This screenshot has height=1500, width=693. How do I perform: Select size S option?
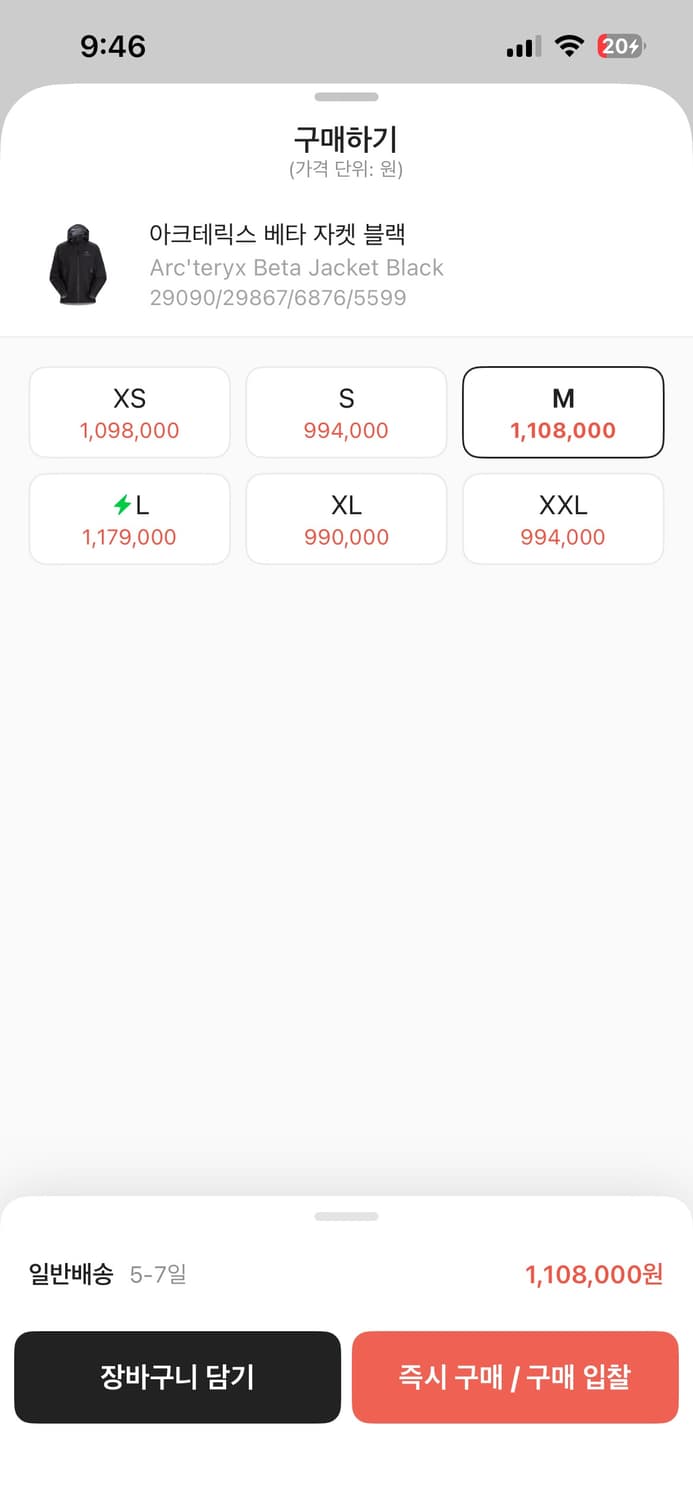(x=346, y=413)
